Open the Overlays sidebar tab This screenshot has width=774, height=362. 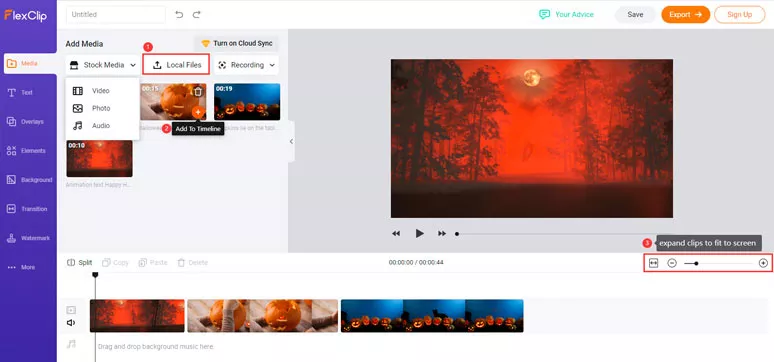(25, 121)
